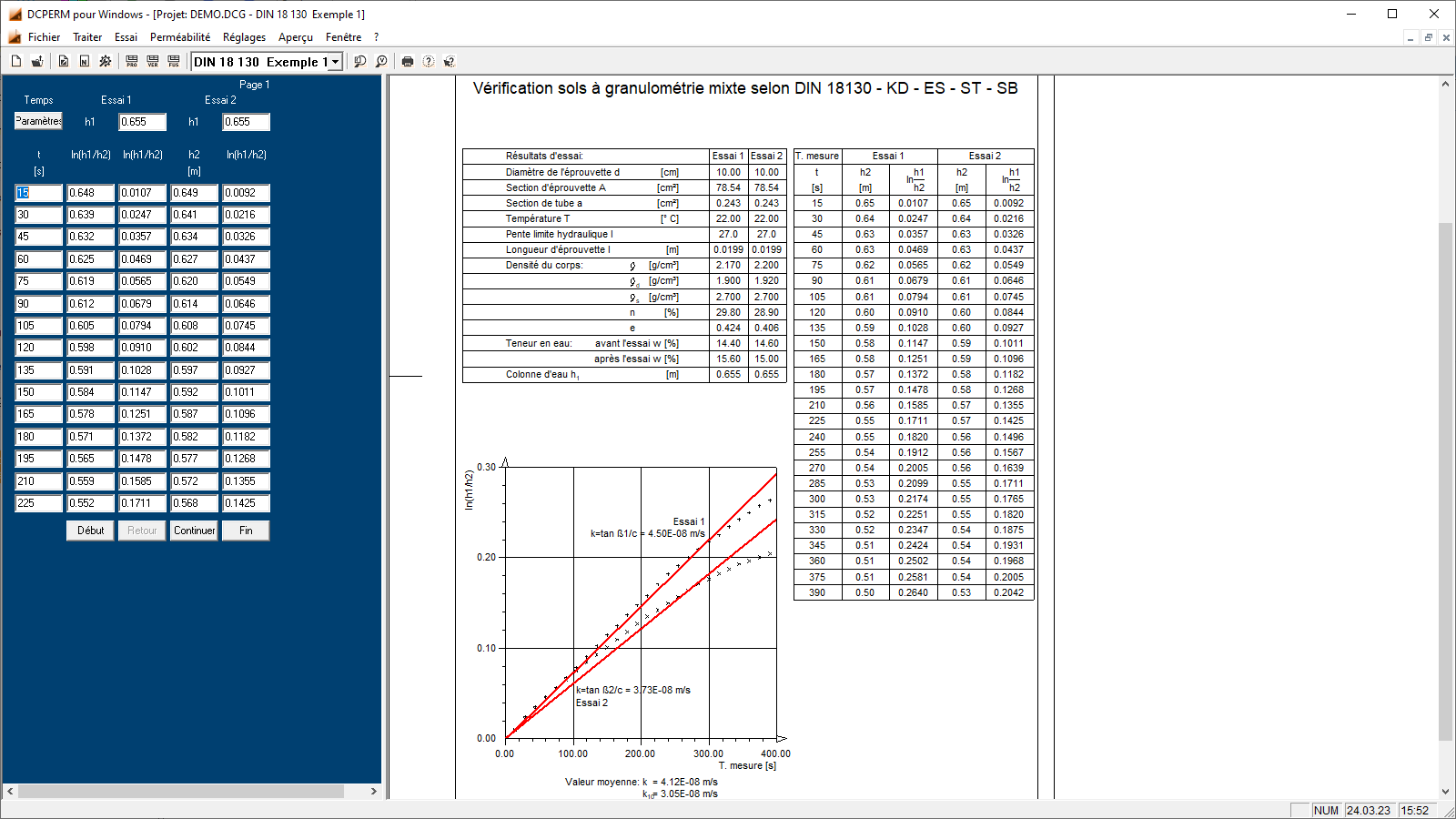
Task: Open the DIN 18 130 Exemple 1 dropdown
Action: coord(335,62)
